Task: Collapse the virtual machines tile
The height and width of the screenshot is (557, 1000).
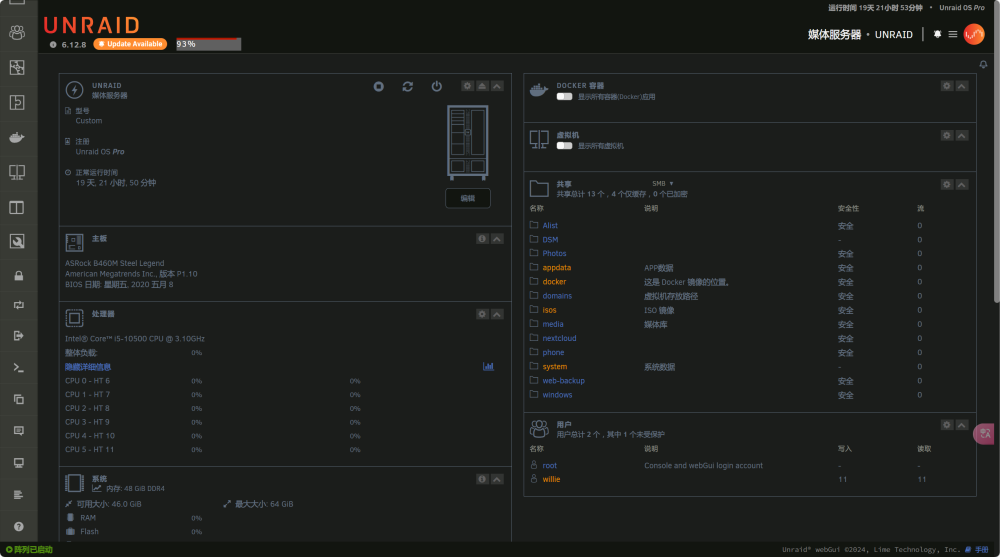Action: (962, 135)
